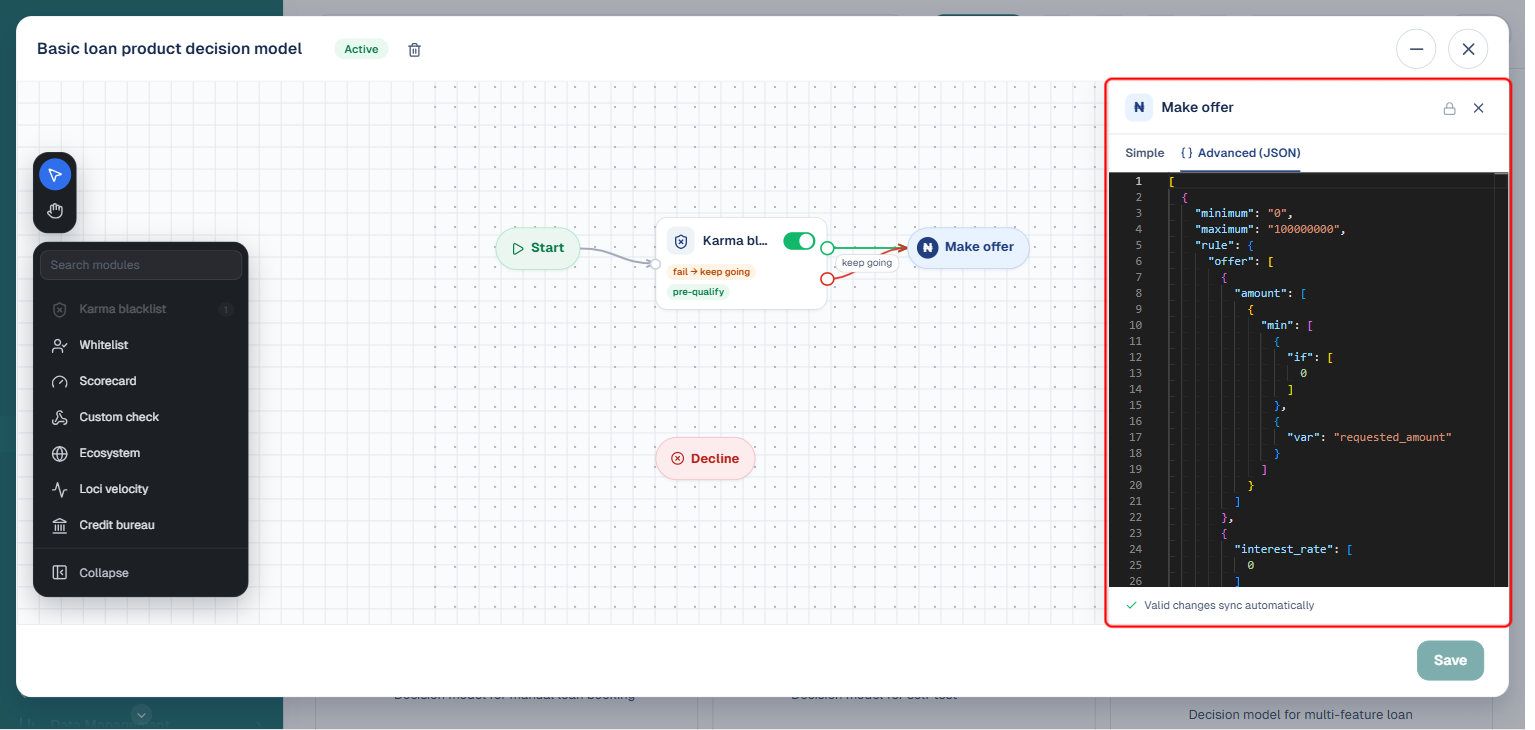Click the 'fail → keep going' tag

(711, 272)
